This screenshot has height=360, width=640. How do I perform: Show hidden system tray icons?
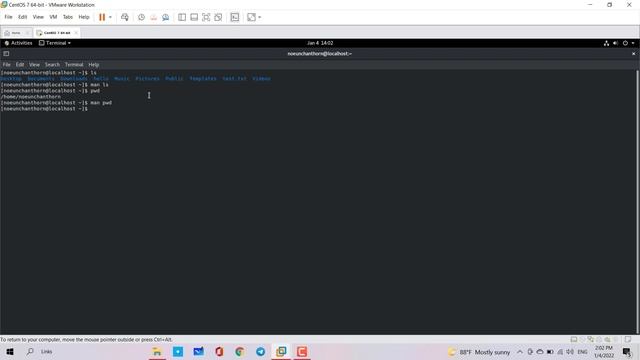pyautogui.click(x=520, y=352)
